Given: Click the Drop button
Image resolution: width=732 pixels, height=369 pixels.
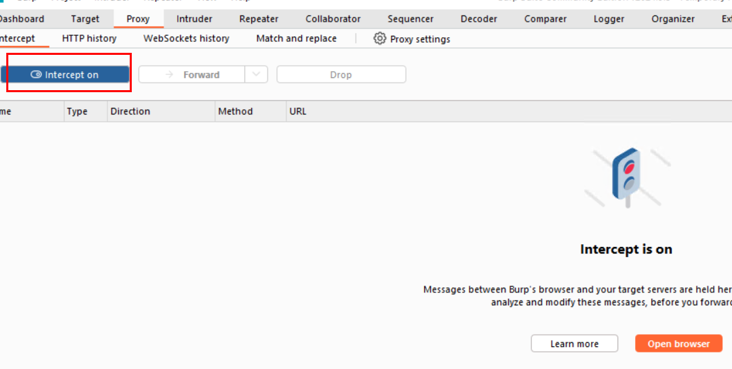Looking at the screenshot, I should [x=341, y=75].
